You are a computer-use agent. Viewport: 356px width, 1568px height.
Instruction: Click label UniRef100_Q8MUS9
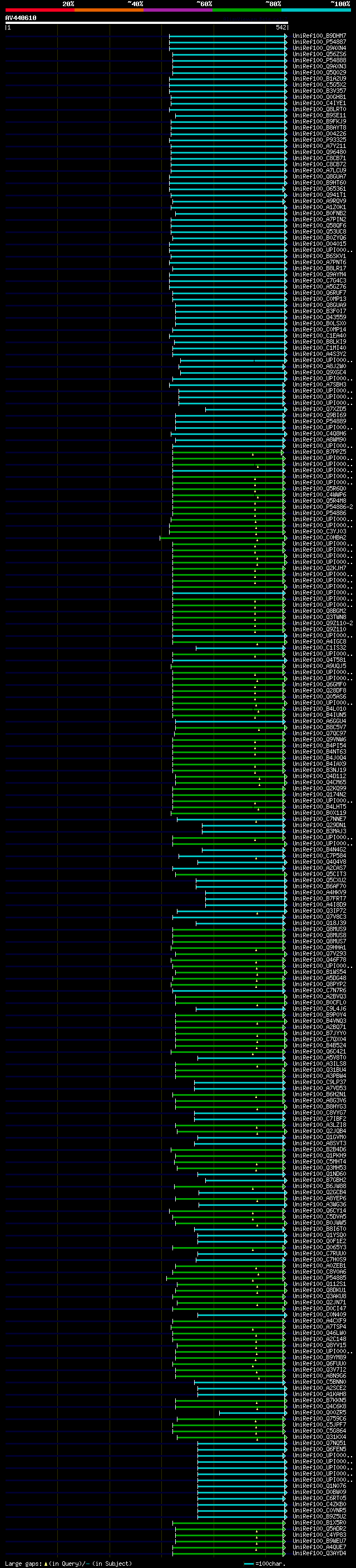319,929
